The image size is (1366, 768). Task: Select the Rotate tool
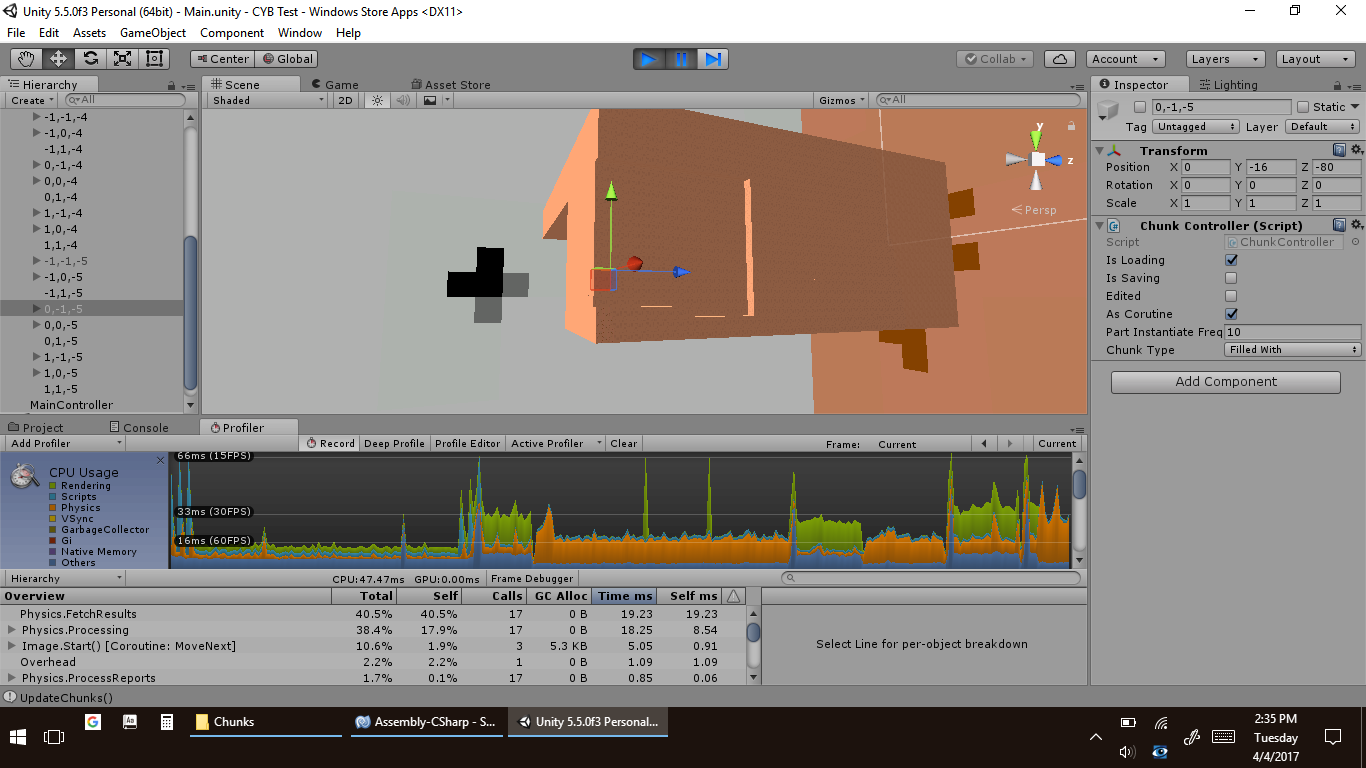click(91, 59)
